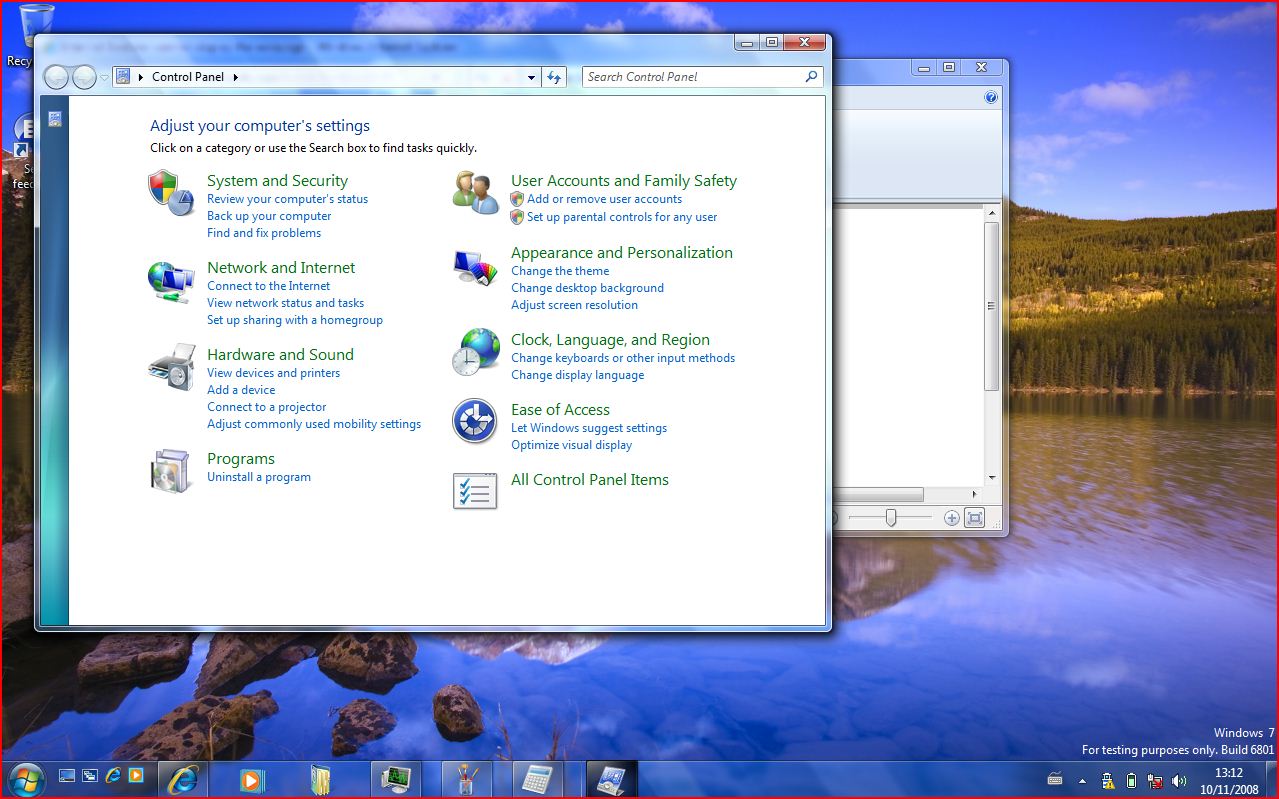
Task: Click horizontal scrollbar in background window
Action: (x=879, y=494)
